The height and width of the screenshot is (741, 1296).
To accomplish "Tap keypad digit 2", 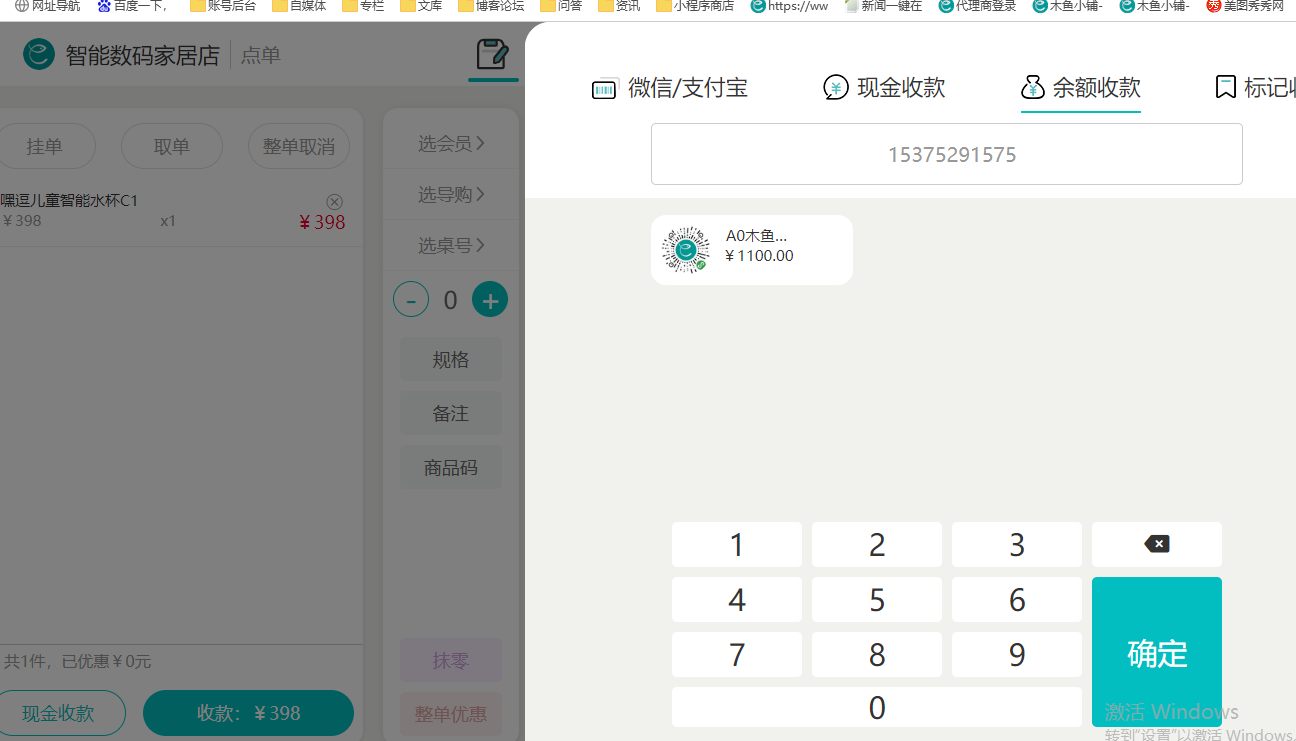I will (877, 544).
